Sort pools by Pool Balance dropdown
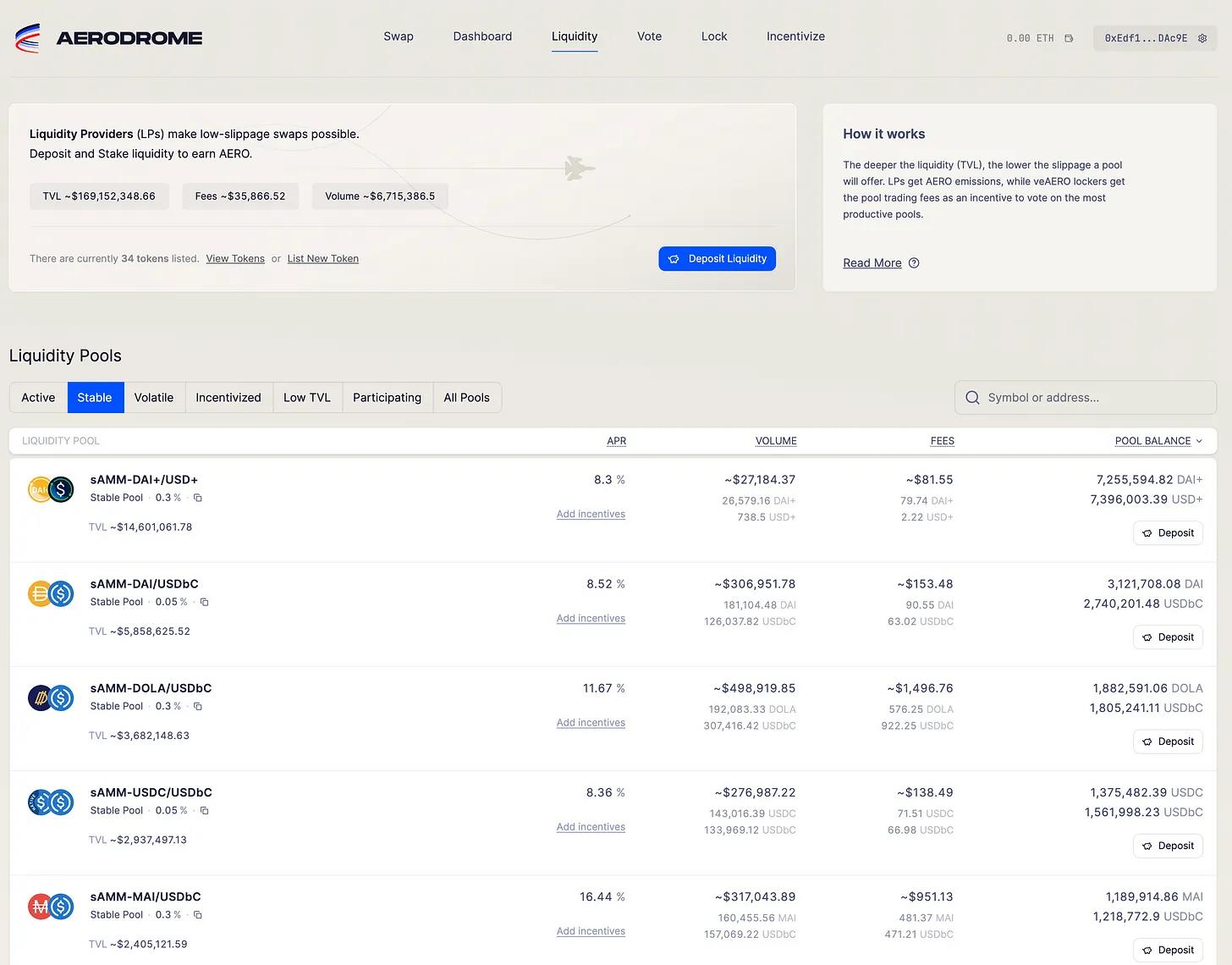The height and width of the screenshot is (965, 1232). click(1158, 441)
